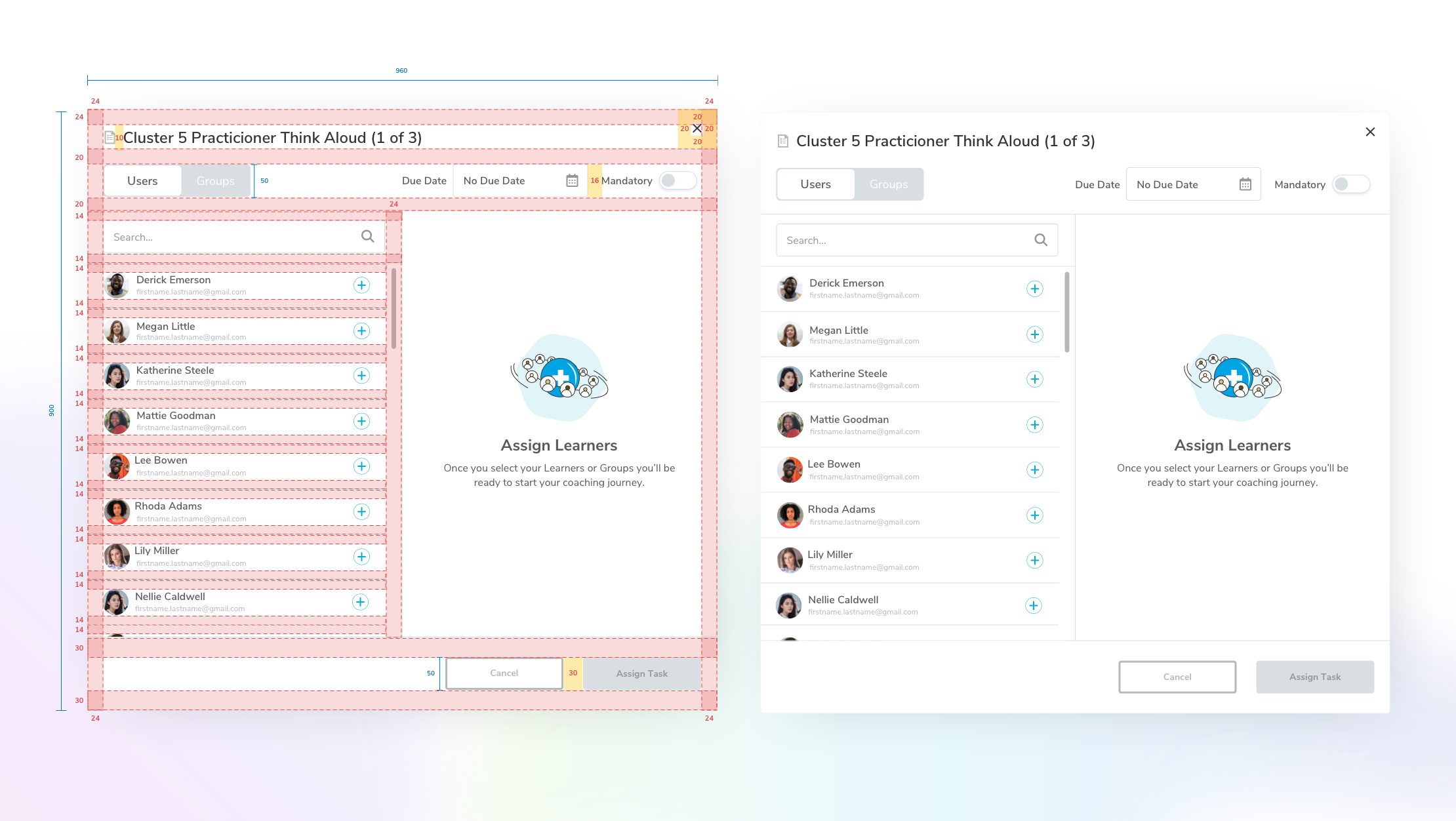Switch to the Groups tab in left dialog
This screenshot has width=1456, height=821.
pyautogui.click(x=216, y=181)
